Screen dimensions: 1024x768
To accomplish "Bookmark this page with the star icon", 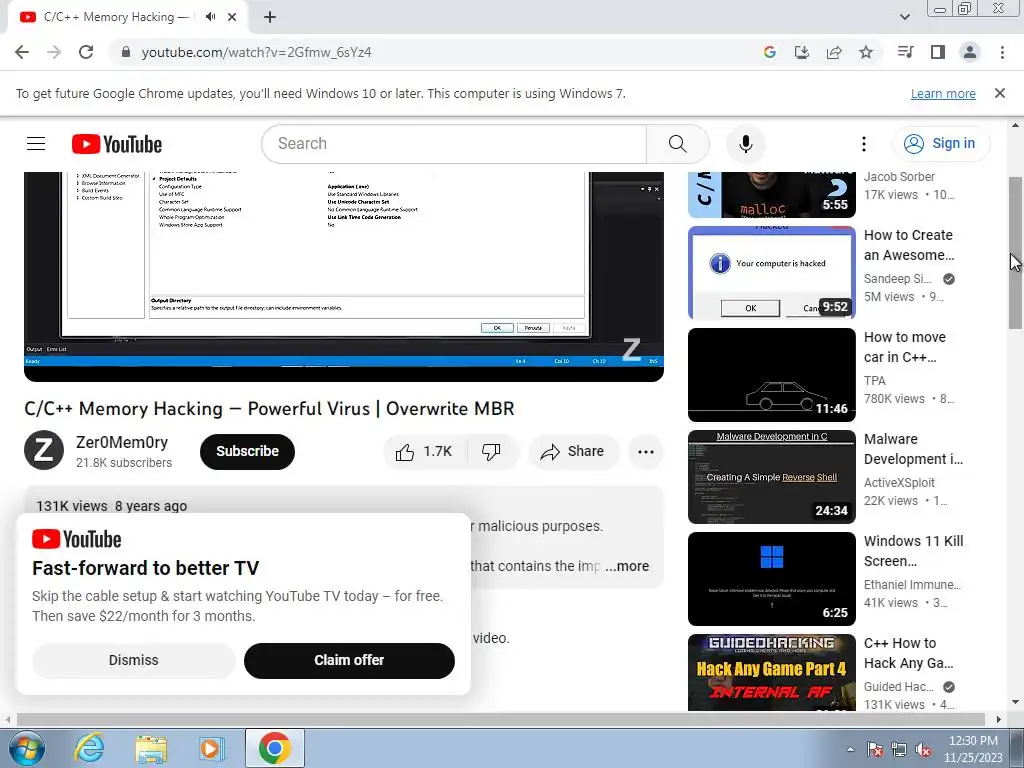I will 866,52.
